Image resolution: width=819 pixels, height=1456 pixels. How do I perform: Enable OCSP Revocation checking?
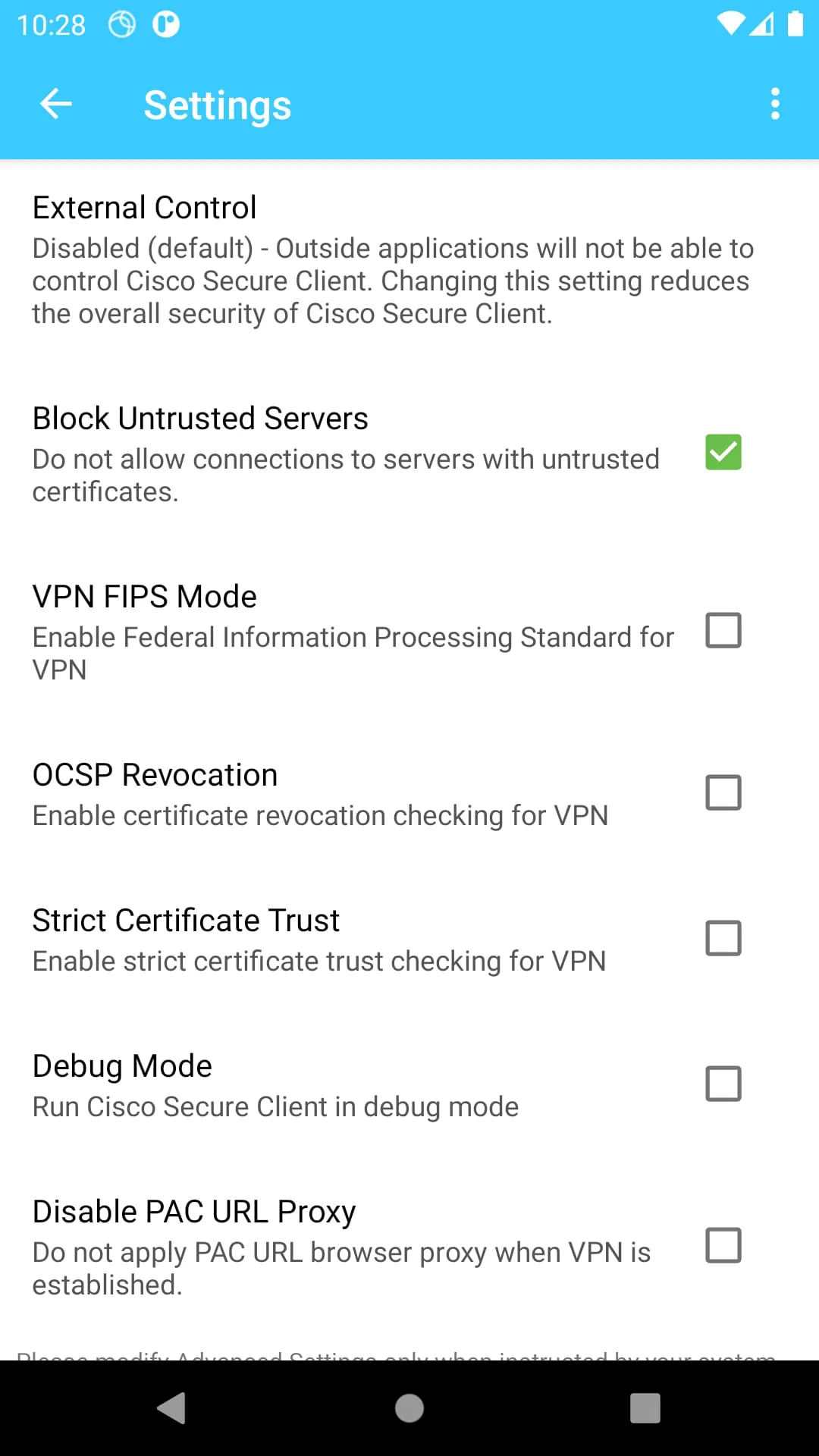click(723, 792)
